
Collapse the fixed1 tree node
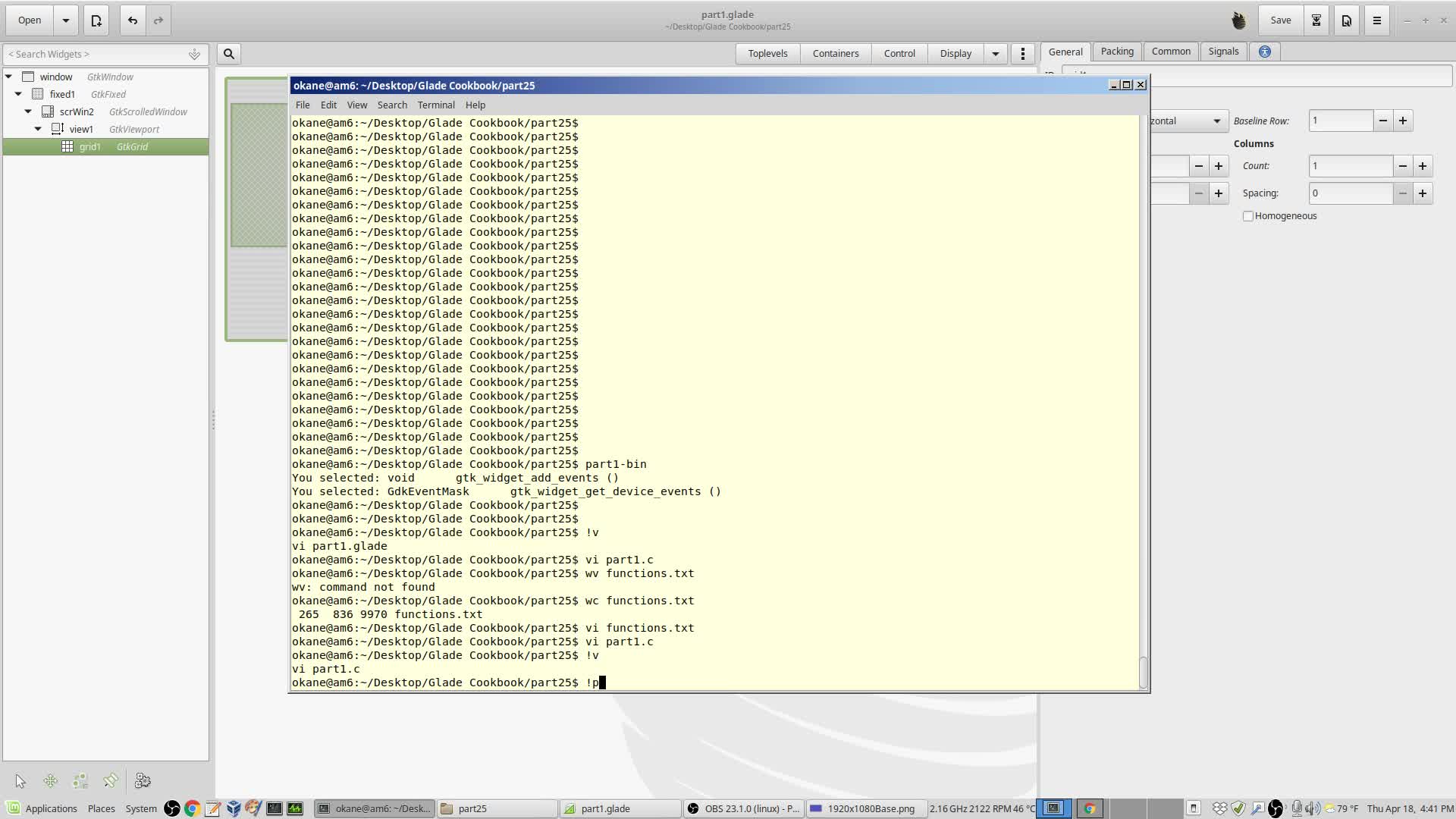tap(18, 94)
